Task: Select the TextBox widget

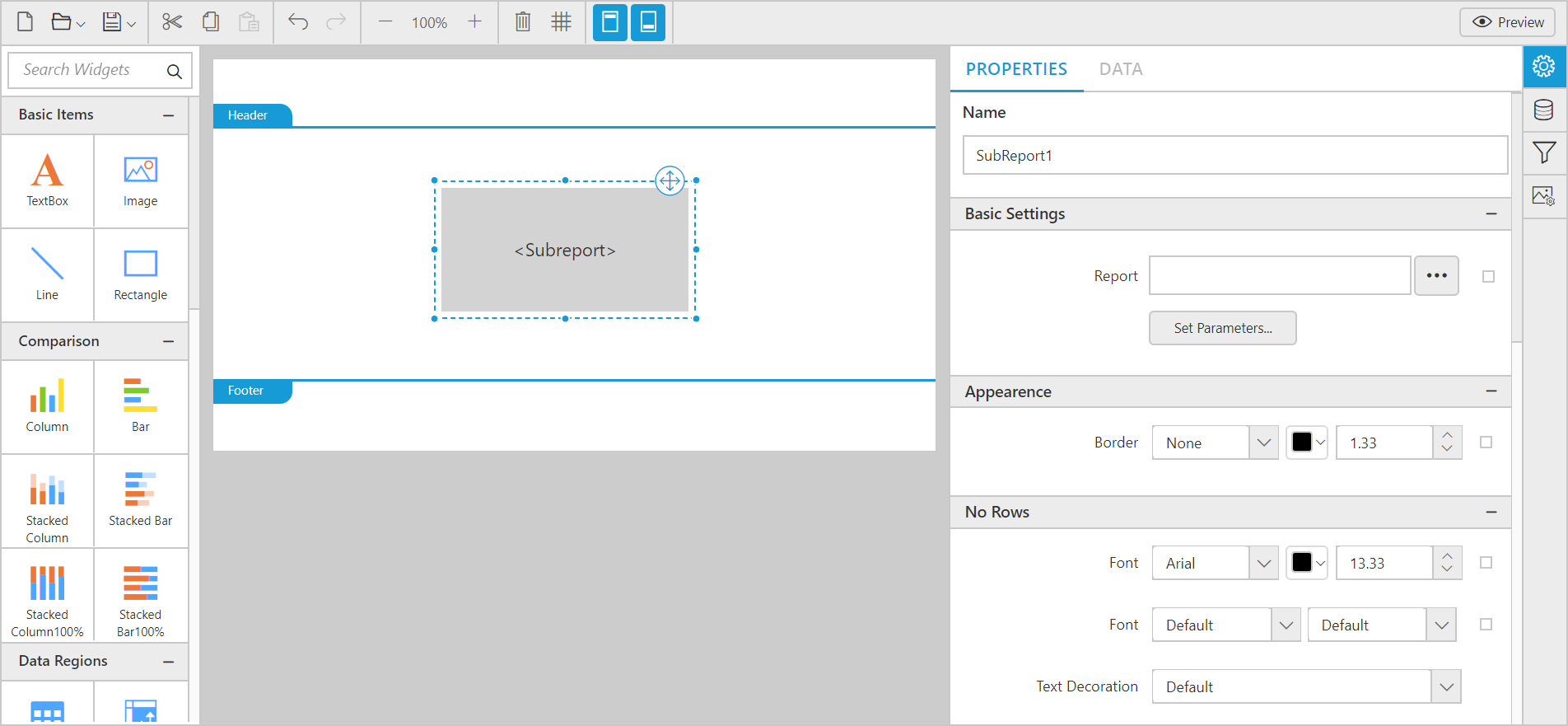Action: pos(48,180)
